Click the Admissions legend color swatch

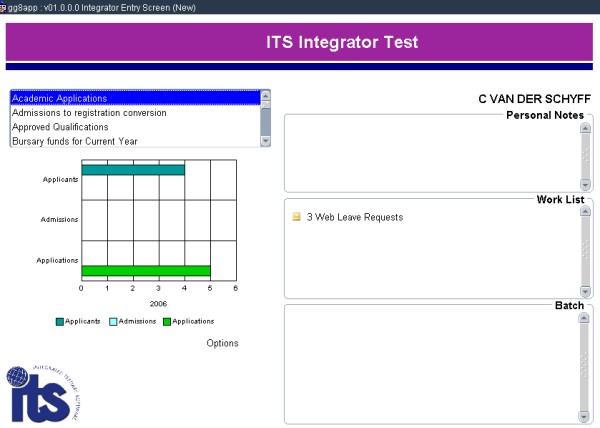point(113,322)
